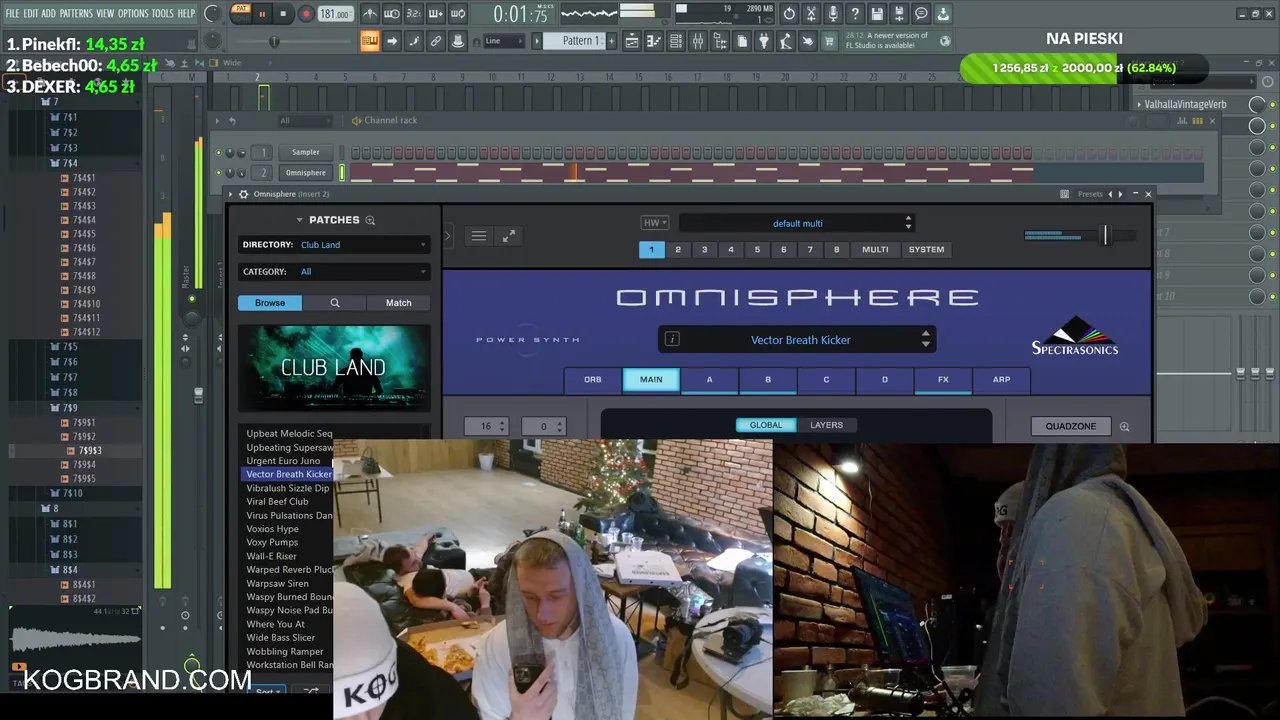Viewport: 1280px width, 720px height.
Task: Switch to the FX tab
Action: click(x=943, y=380)
